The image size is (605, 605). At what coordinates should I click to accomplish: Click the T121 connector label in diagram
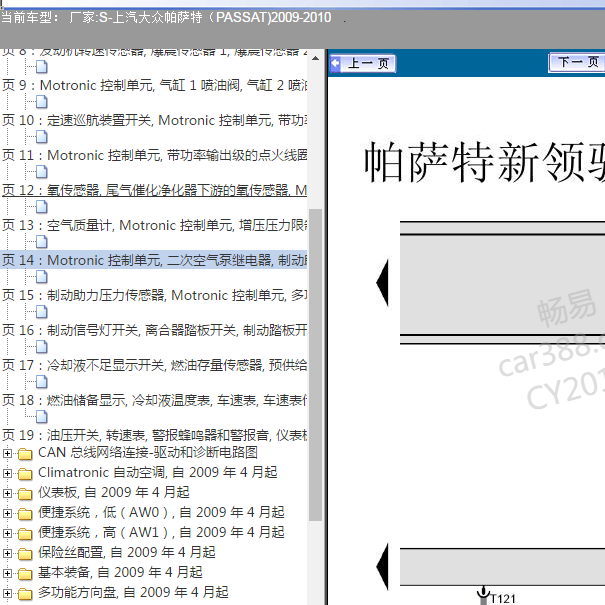point(503,599)
